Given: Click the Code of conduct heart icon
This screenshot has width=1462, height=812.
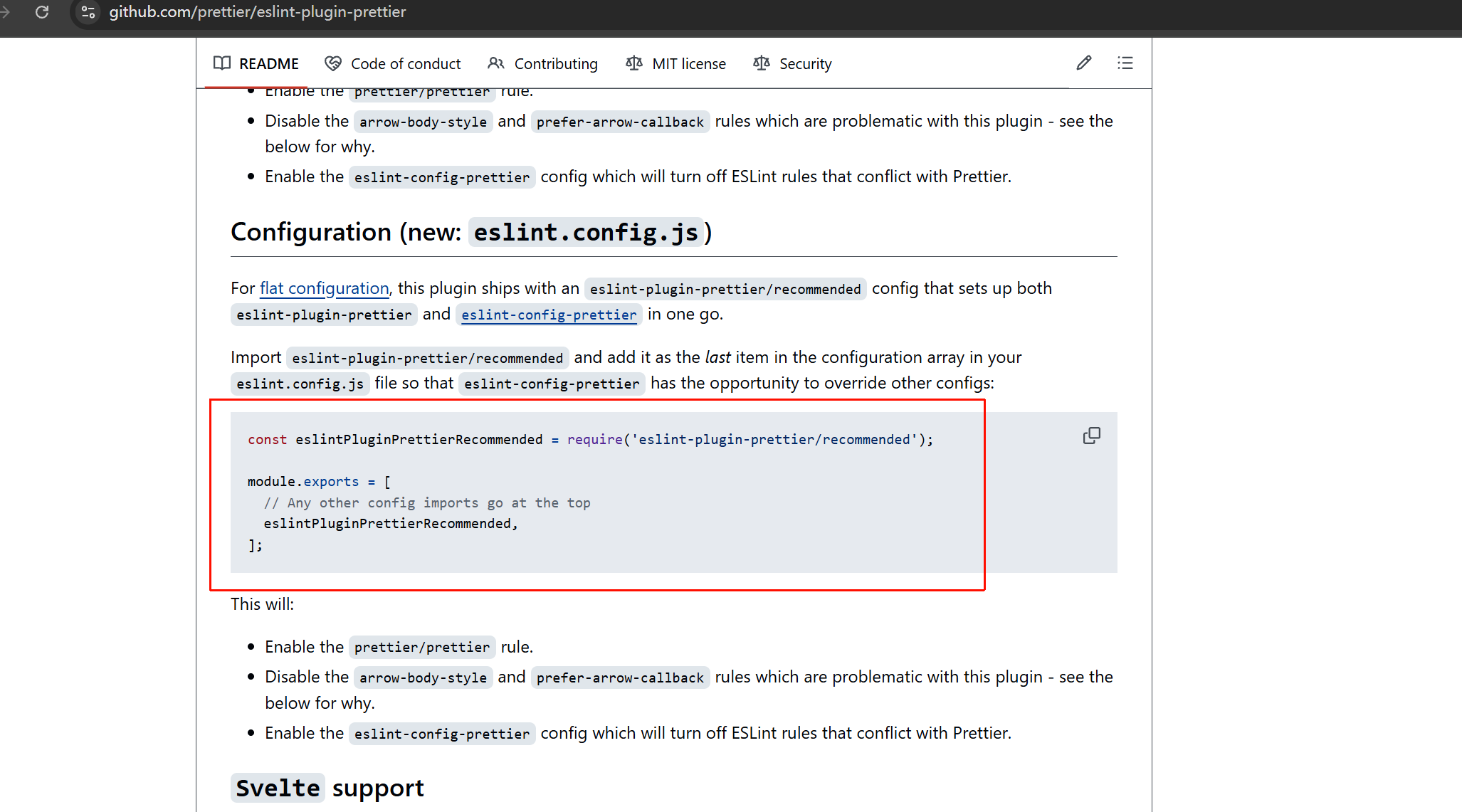Looking at the screenshot, I should pyautogui.click(x=332, y=63).
